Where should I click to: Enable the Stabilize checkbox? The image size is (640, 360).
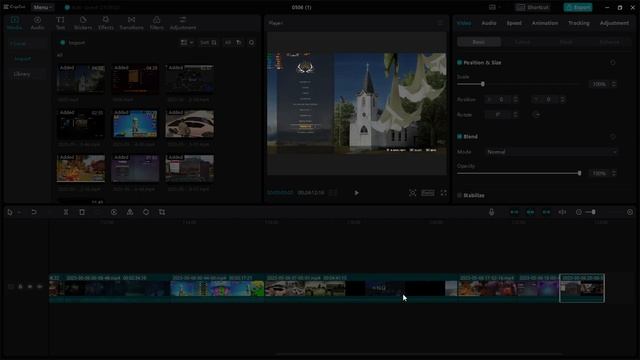tap(460, 196)
